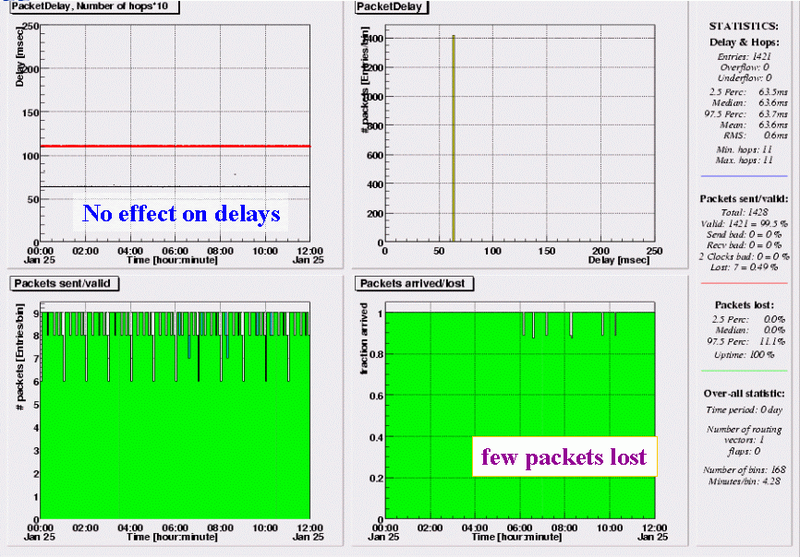Select the "Packets arrived/lost" plot title
Image resolution: width=800 pixels, height=557 pixels.
pos(415,284)
